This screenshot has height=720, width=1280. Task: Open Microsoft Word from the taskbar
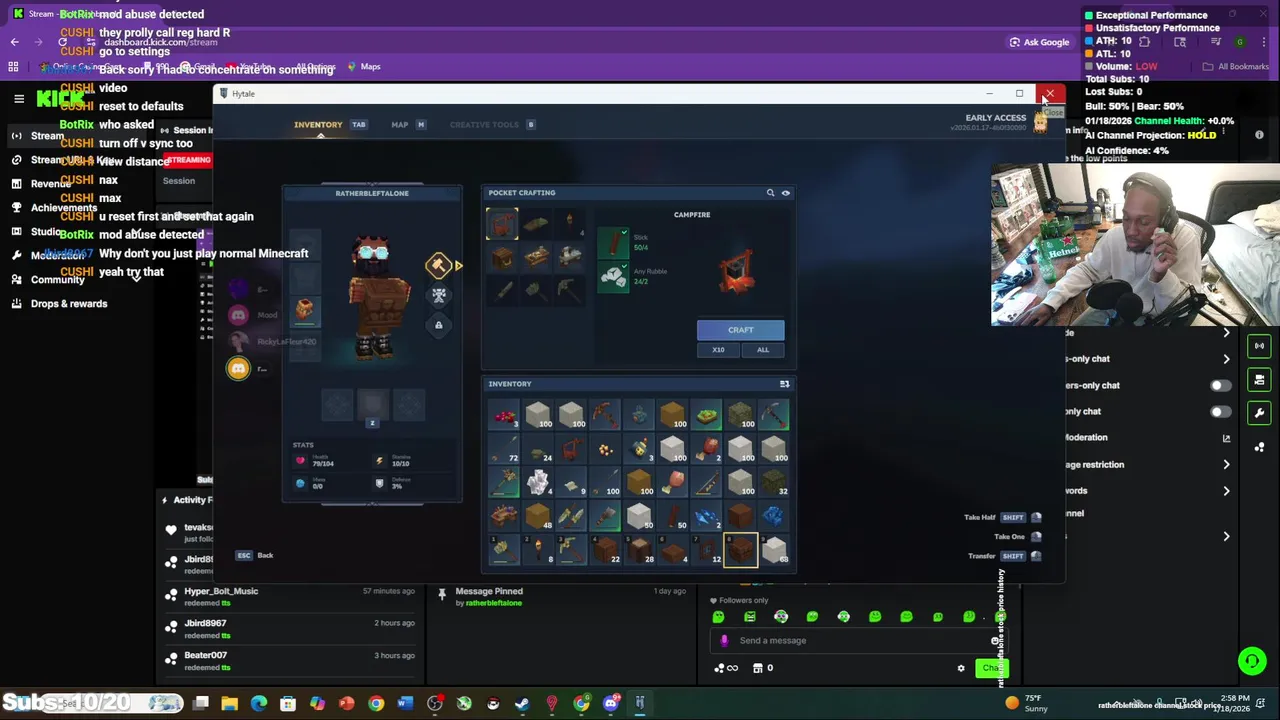pyautogui.click(x=405, y=703)
